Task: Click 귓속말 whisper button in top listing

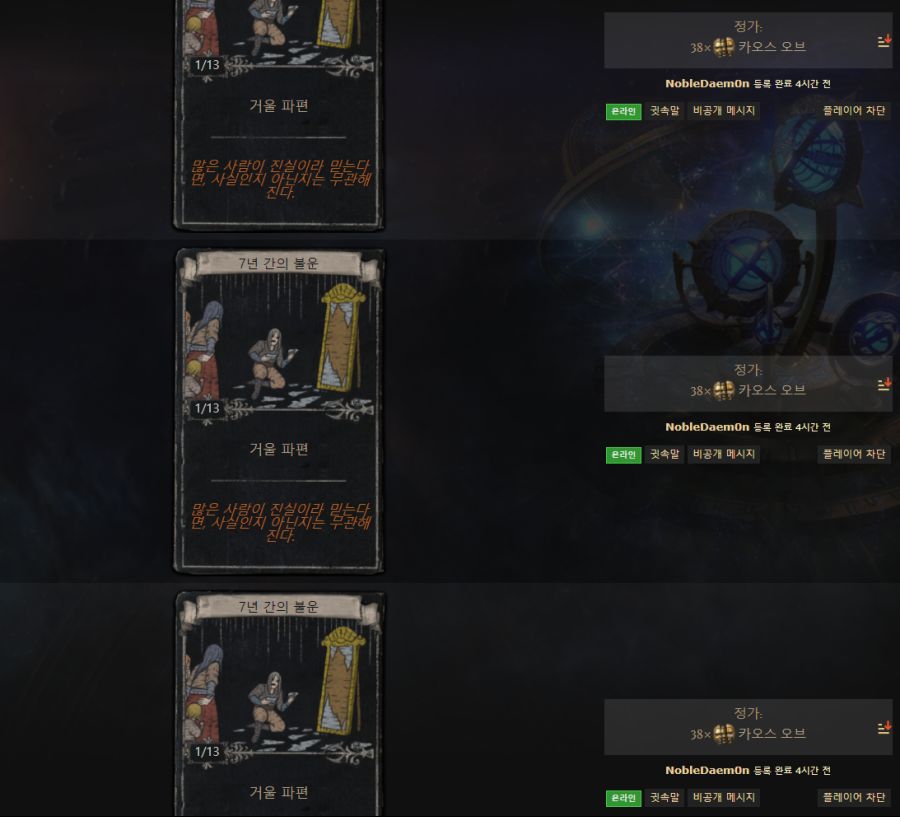Action: (664, 111)
